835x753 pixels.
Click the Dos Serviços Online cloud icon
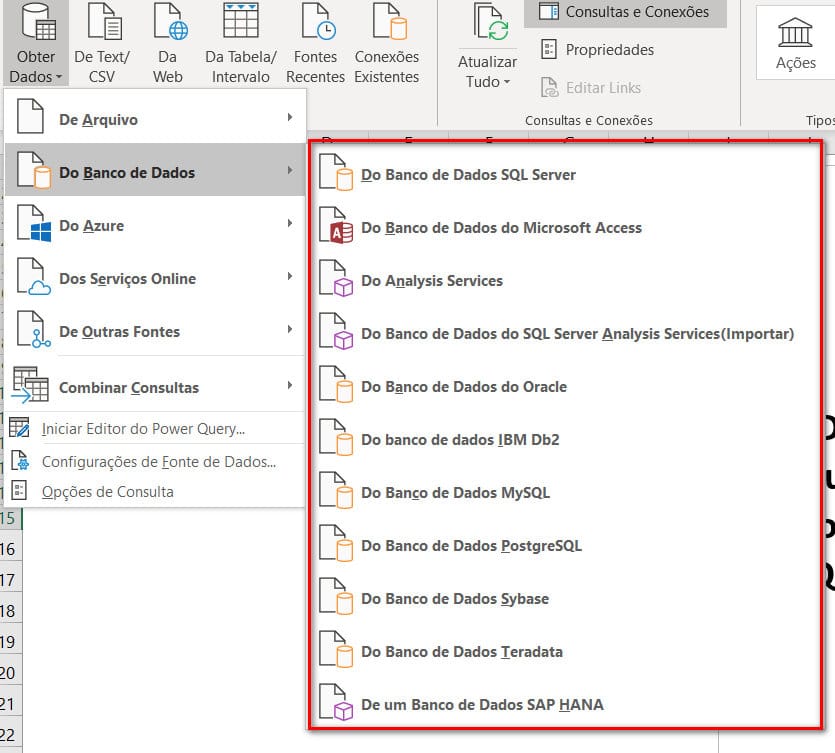34,276
